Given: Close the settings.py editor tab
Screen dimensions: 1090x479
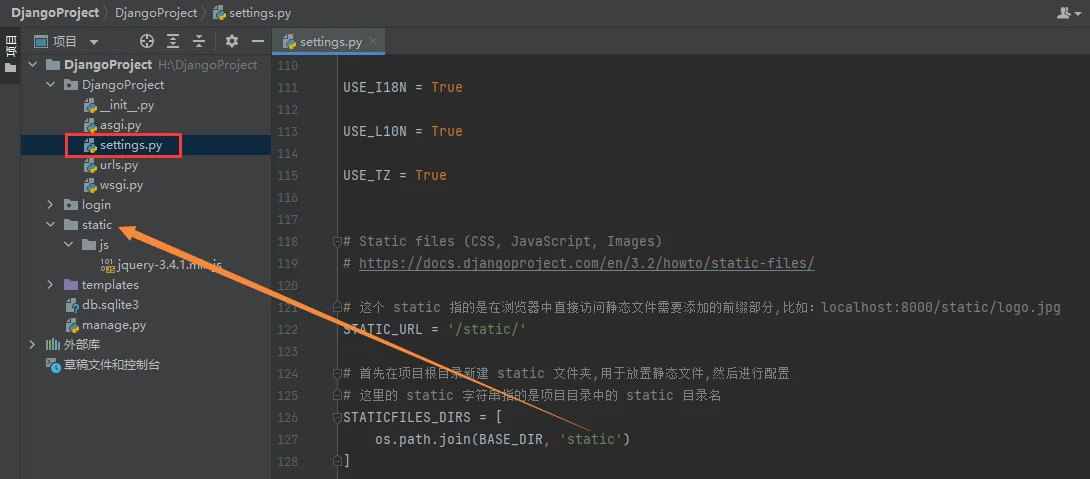Looking at the screenshot, I should (x=373, y=42).
